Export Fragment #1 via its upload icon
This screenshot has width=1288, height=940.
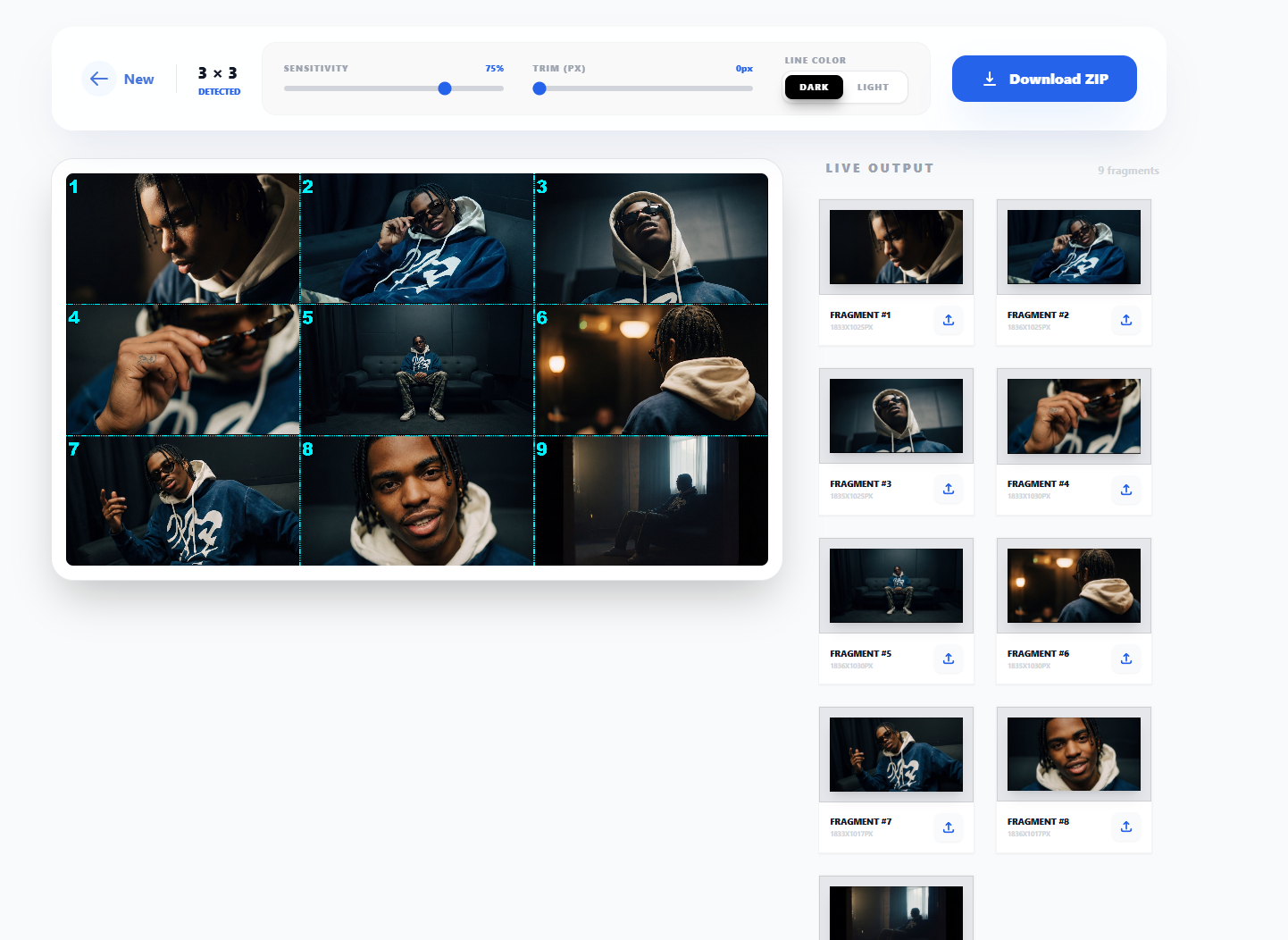(949, 320)
